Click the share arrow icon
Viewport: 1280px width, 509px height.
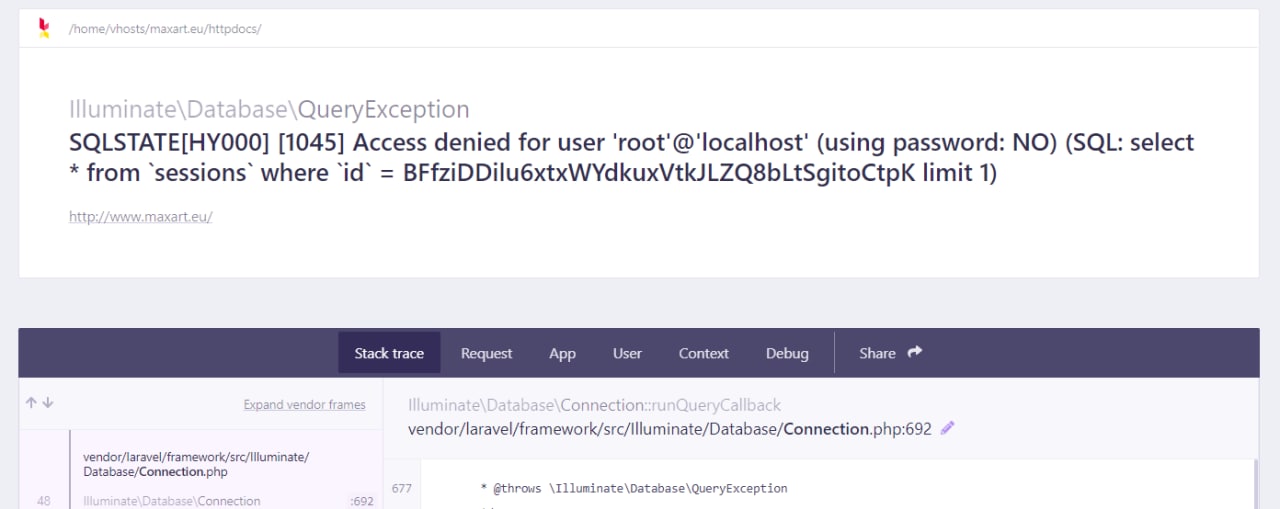[914, 352]
